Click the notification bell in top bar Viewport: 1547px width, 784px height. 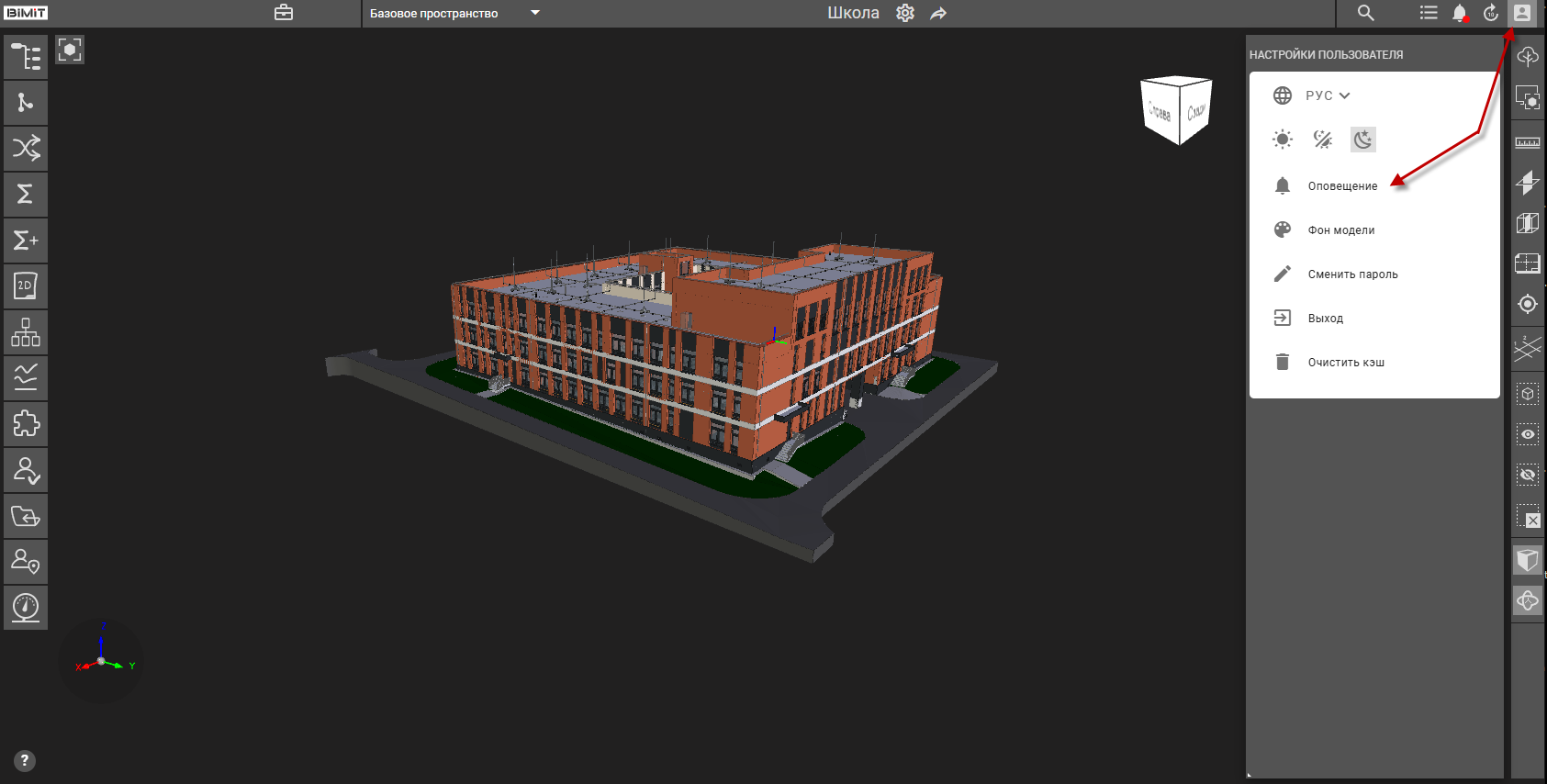click(1460, 13)
